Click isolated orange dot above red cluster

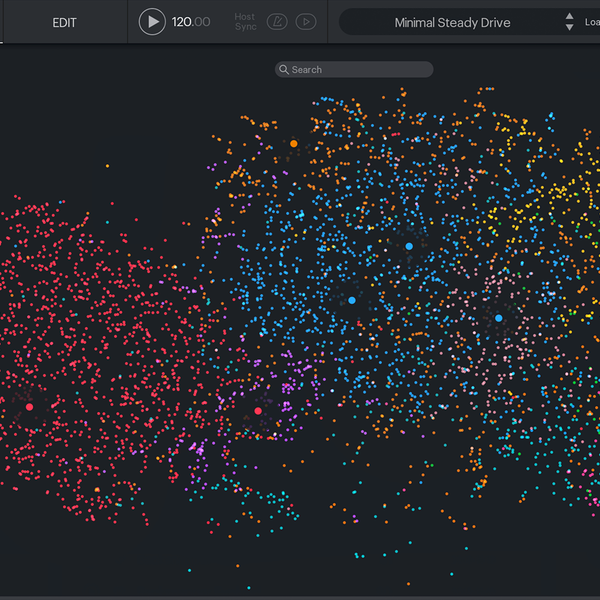(108, 166)
